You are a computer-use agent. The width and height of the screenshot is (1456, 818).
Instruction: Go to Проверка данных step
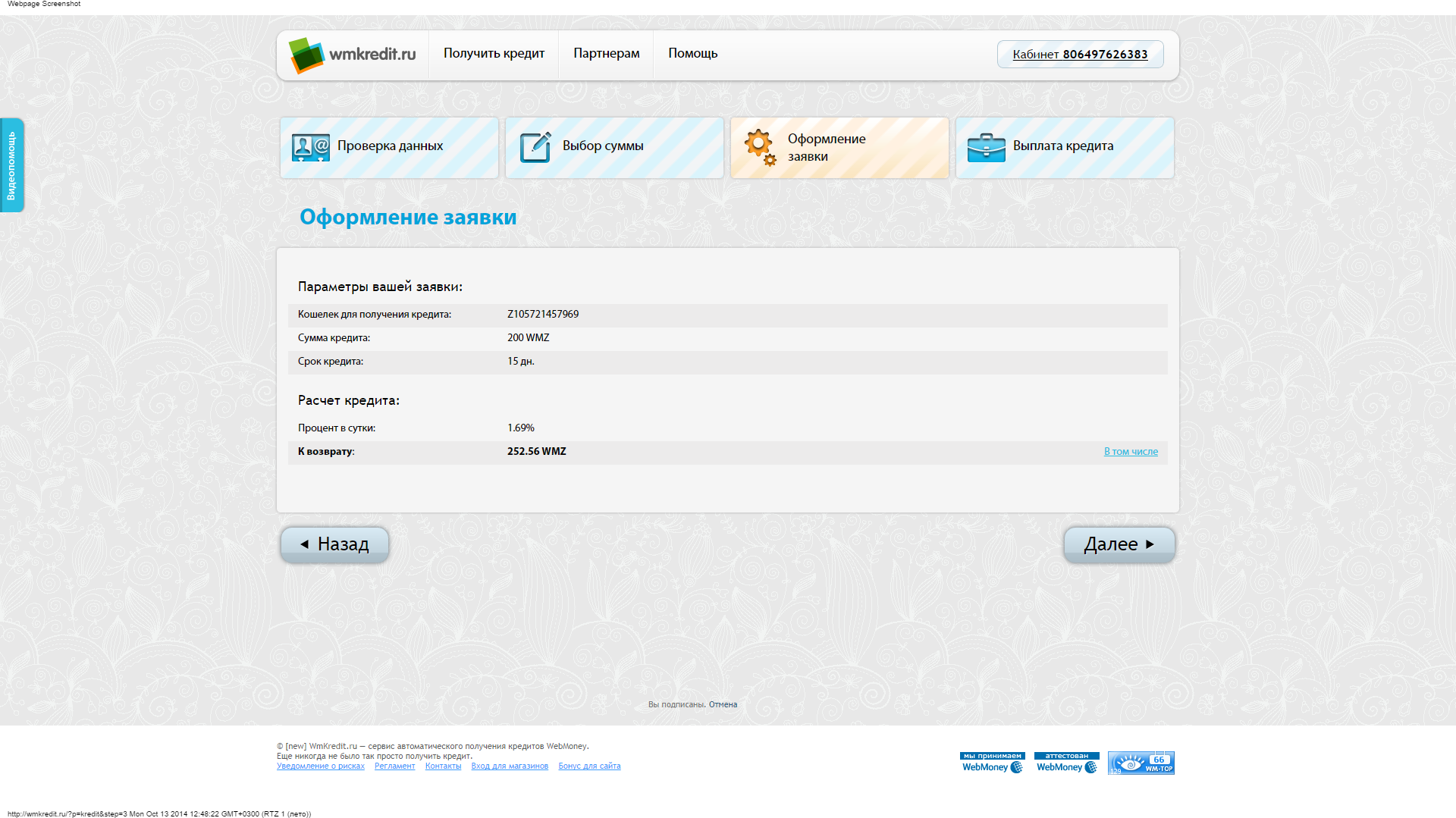(x=389, y=148)
